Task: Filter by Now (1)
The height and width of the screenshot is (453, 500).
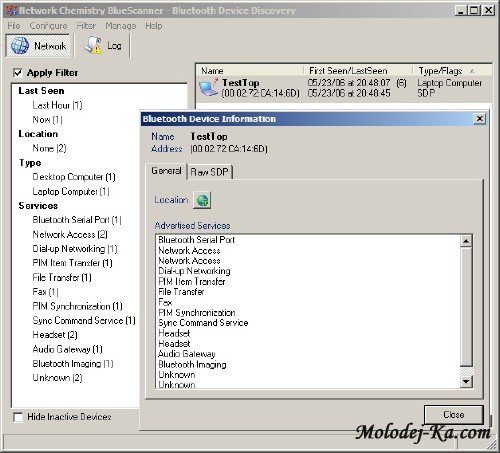Action: pyautogui.click(x=47, y=120)
